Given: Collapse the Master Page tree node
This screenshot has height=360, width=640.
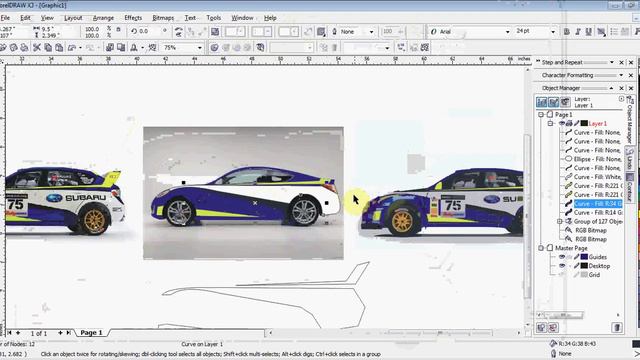Looking at the screenshot, I should pos(541,248).
